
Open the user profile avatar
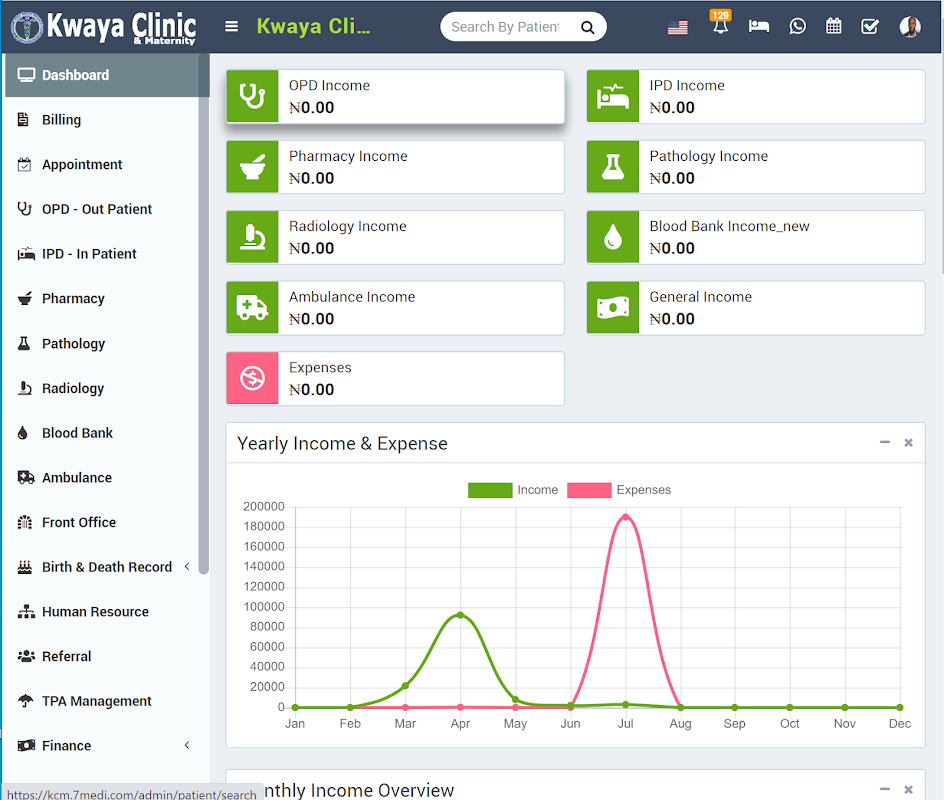tap(910, 26)
